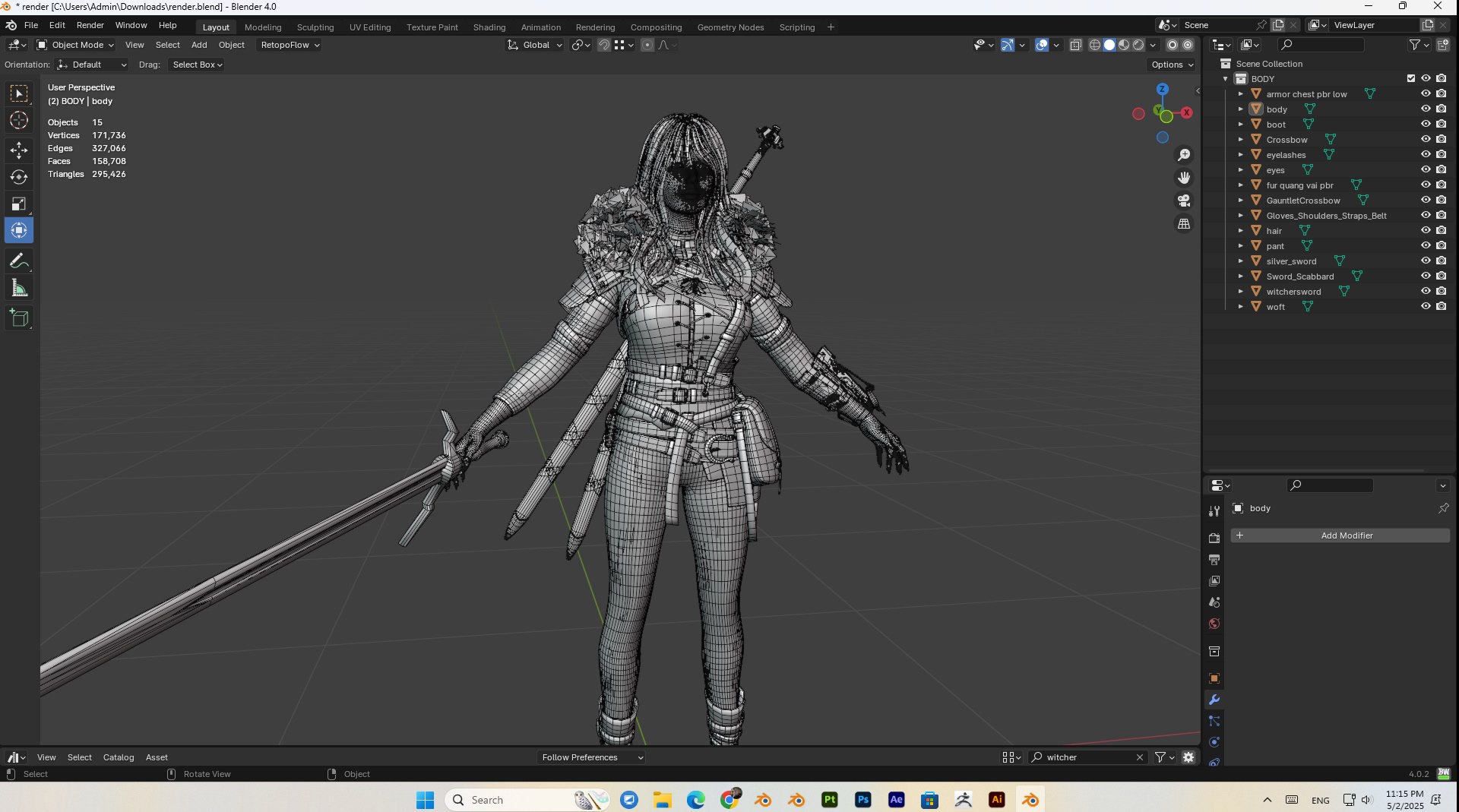Select the Add Cube tool
Screen dimensions: 1459x812
coord(19,318)
